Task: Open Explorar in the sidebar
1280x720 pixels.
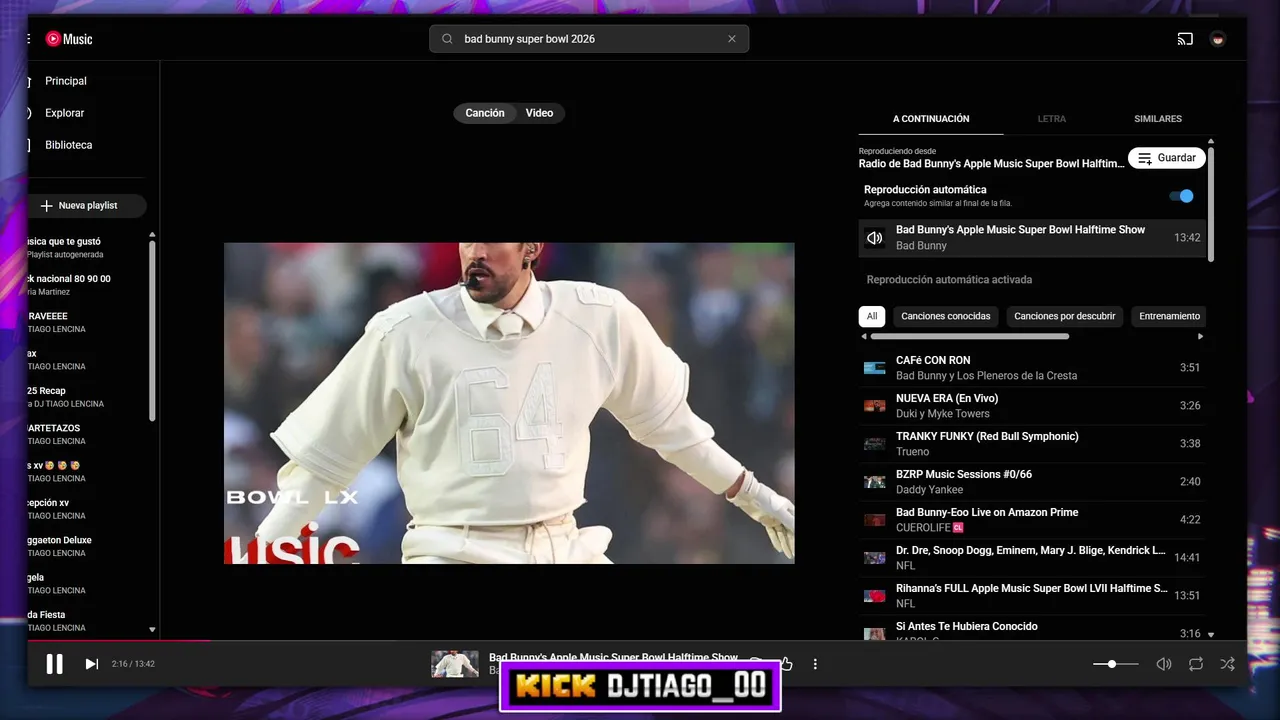Action: [x=65, y=113]
